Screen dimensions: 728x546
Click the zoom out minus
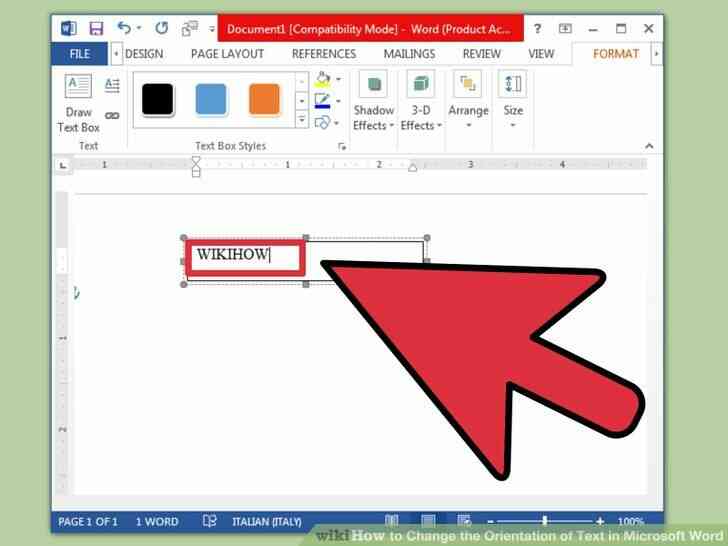(490, 522)
